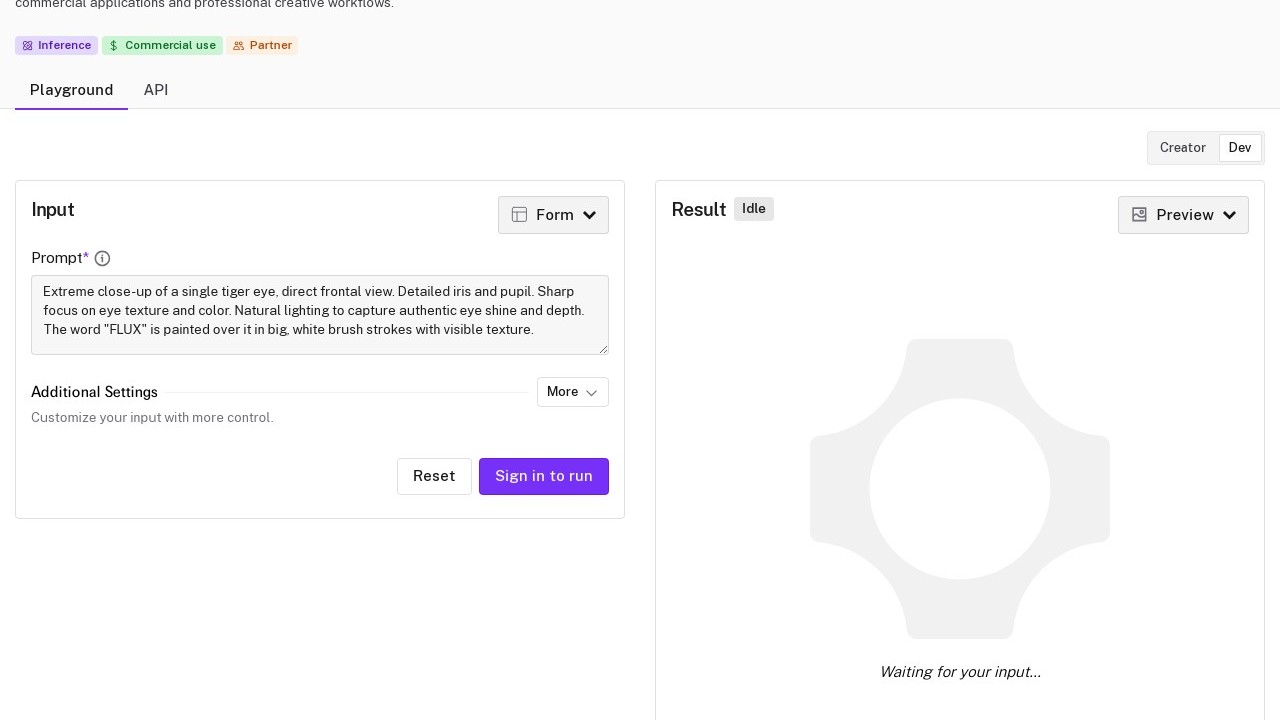The image size is (1280, 720).
Task: Click the info icon beside Prompt label
Action: click(x=102, y=259)
